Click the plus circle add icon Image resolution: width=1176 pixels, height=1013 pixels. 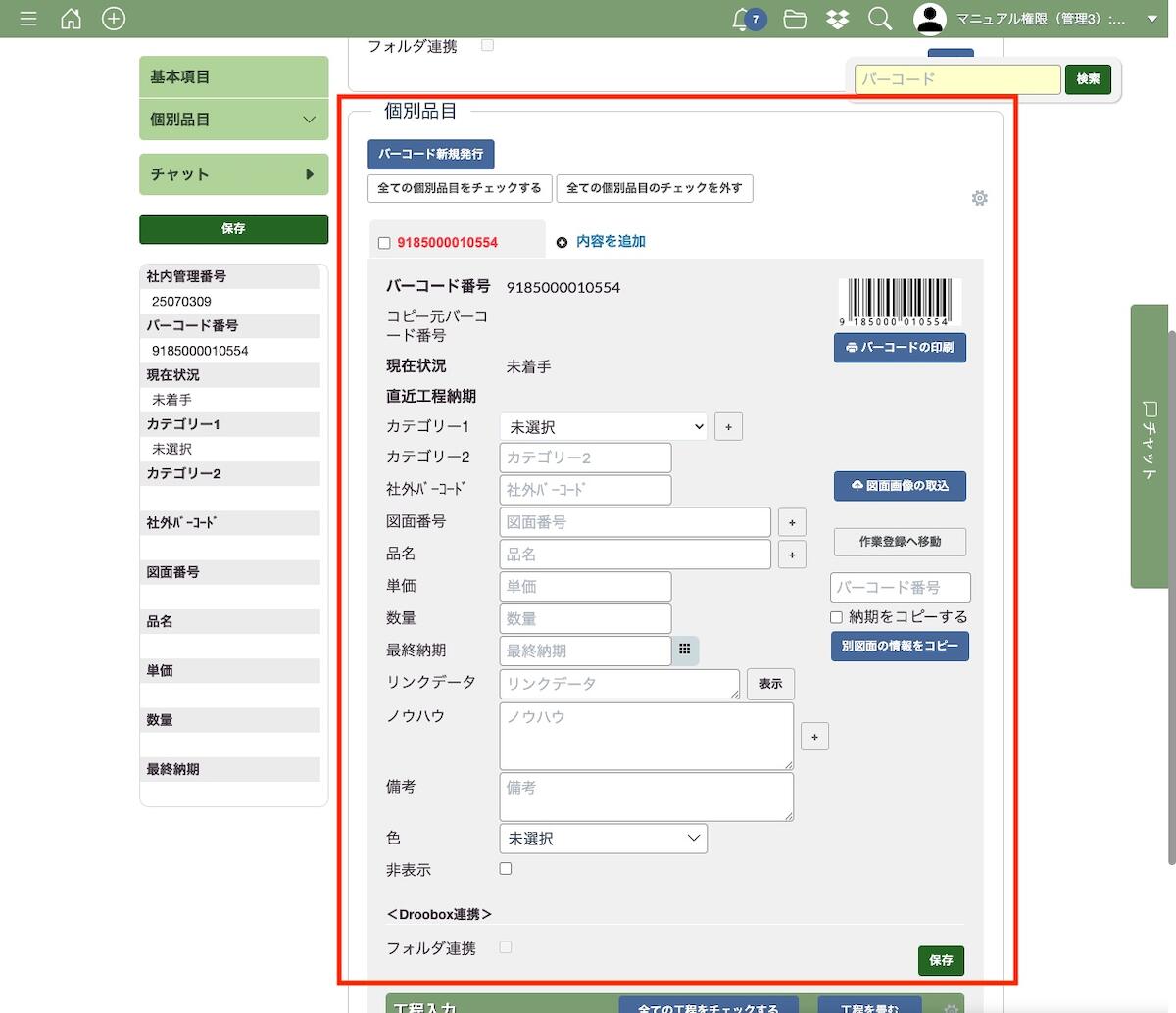[114, 19]
